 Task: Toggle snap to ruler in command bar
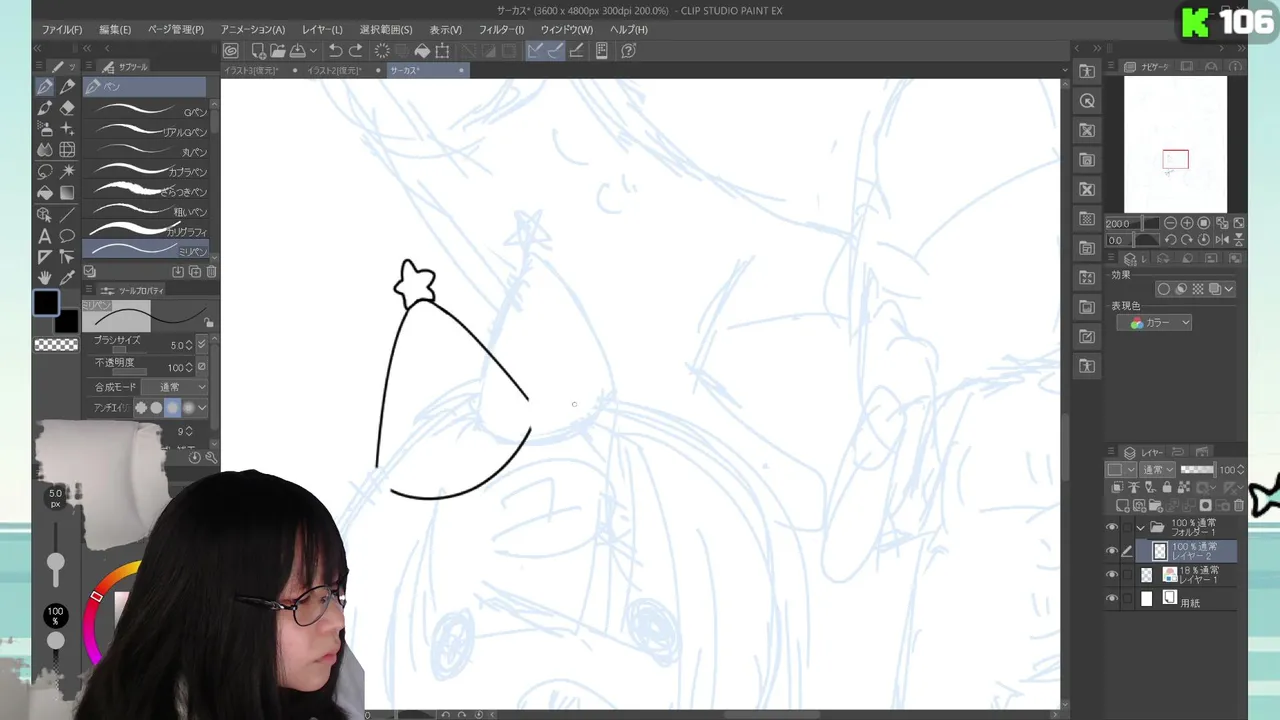point(535,50)
